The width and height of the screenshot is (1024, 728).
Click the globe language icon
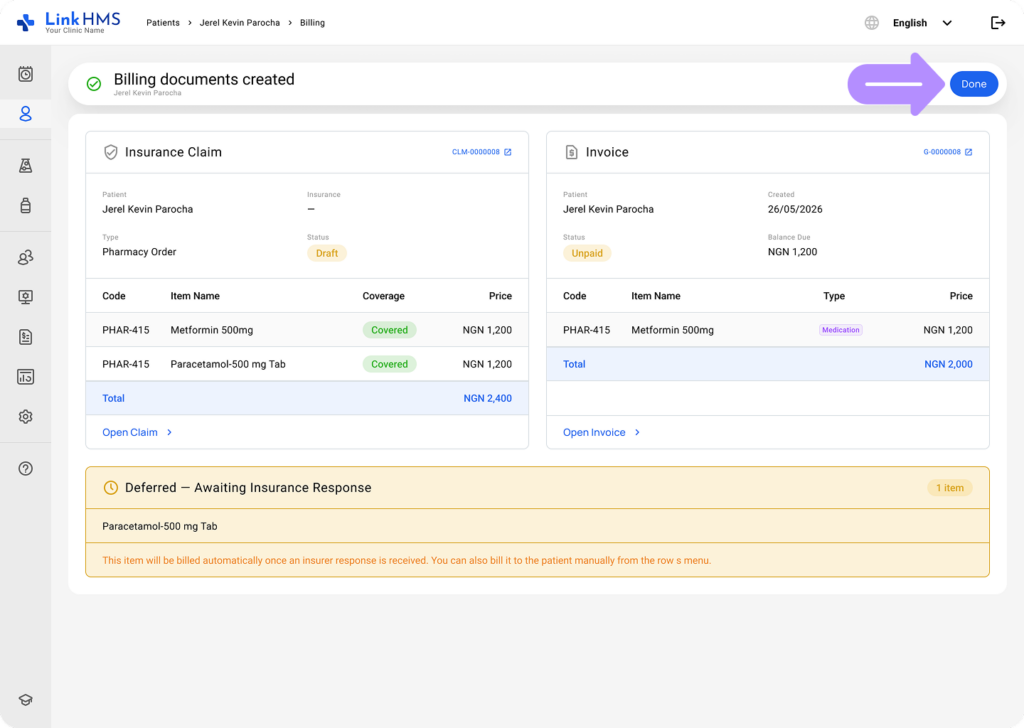tap(871, 23)
